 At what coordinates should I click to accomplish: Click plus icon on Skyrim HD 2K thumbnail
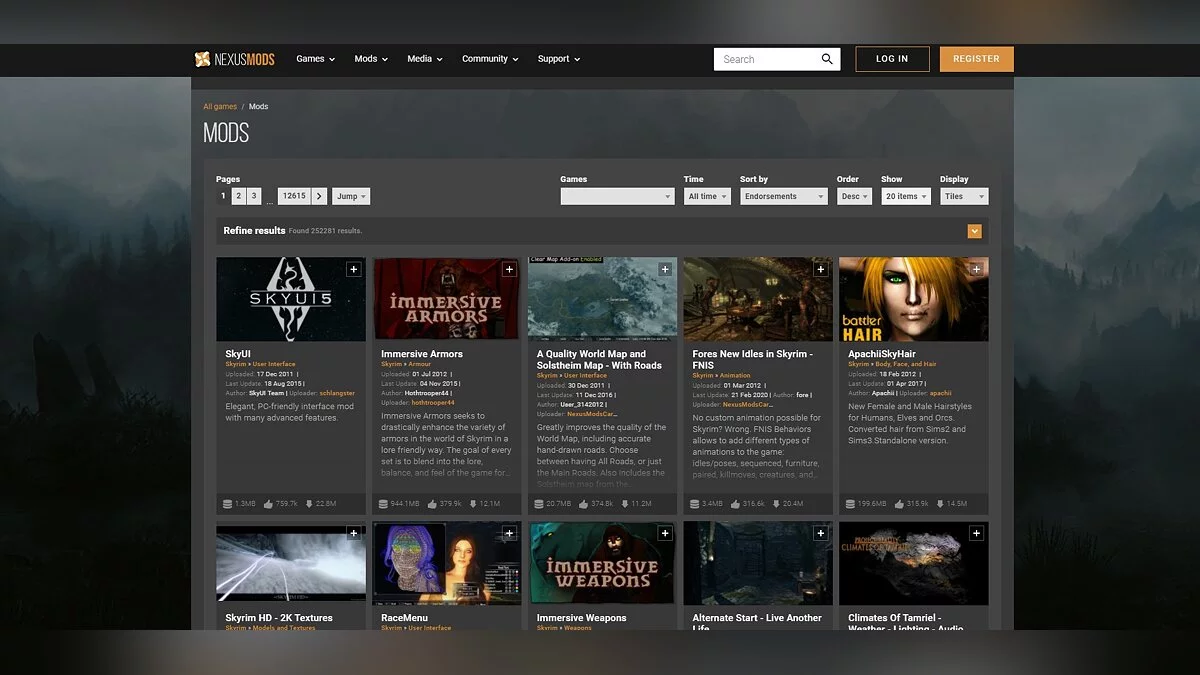point(353,534)
